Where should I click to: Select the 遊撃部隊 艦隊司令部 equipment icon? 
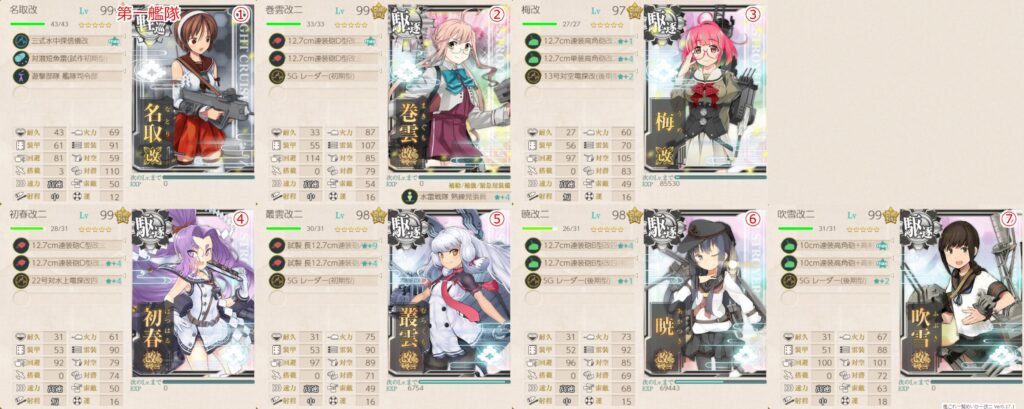point(22,75)
